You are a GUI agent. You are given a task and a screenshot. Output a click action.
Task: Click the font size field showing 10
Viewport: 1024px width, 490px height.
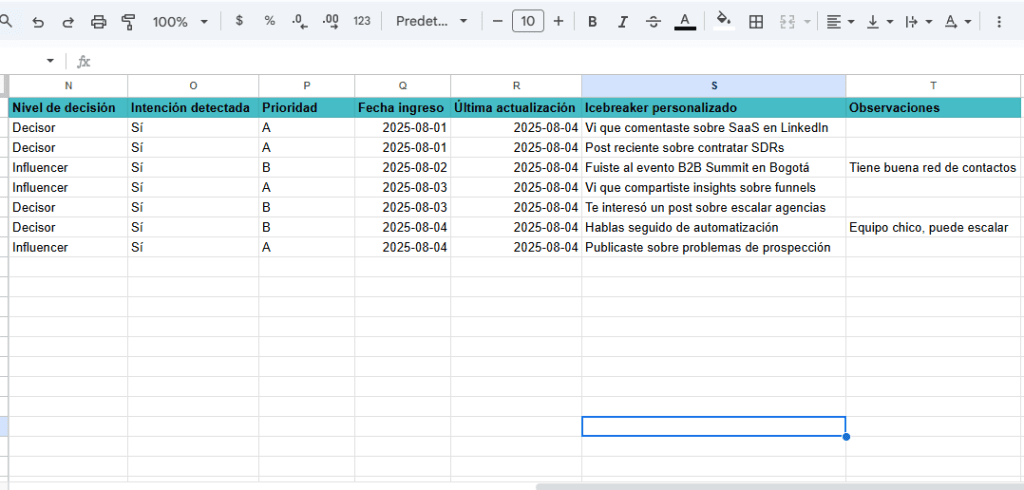(x=528, y=22)
